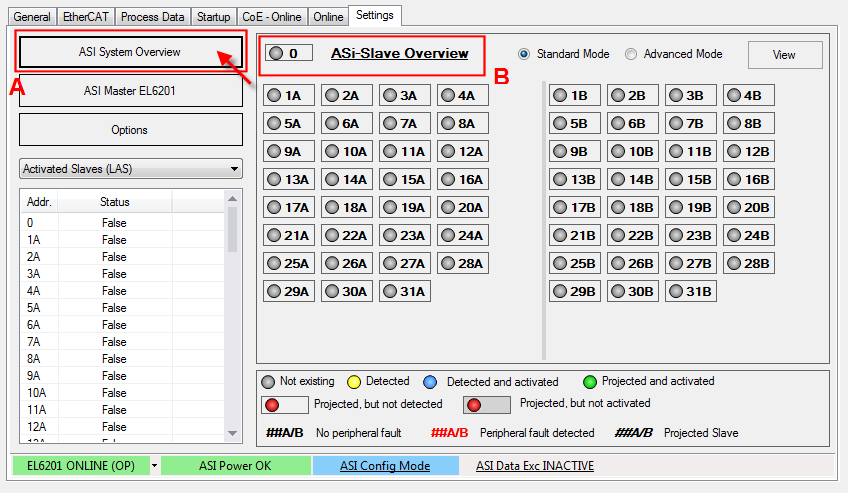Click the Addr. column header
848x493 pixels.
(x=39, y=202)
